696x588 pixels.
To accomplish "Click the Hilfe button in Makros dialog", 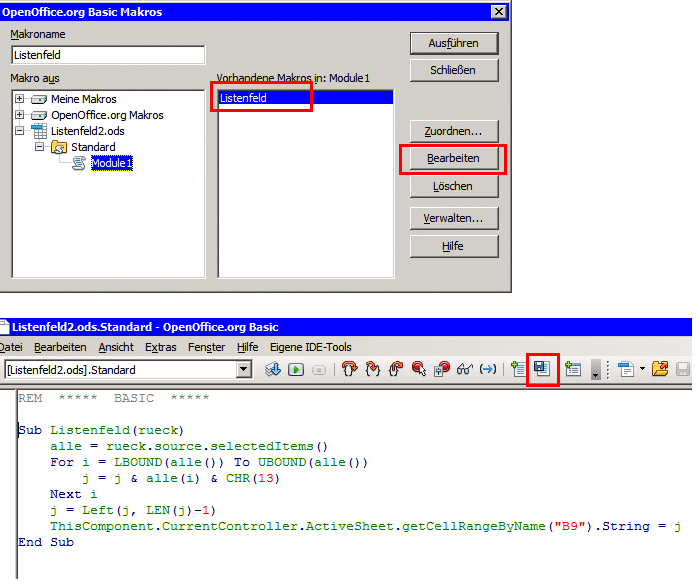I will pos(454,246).
